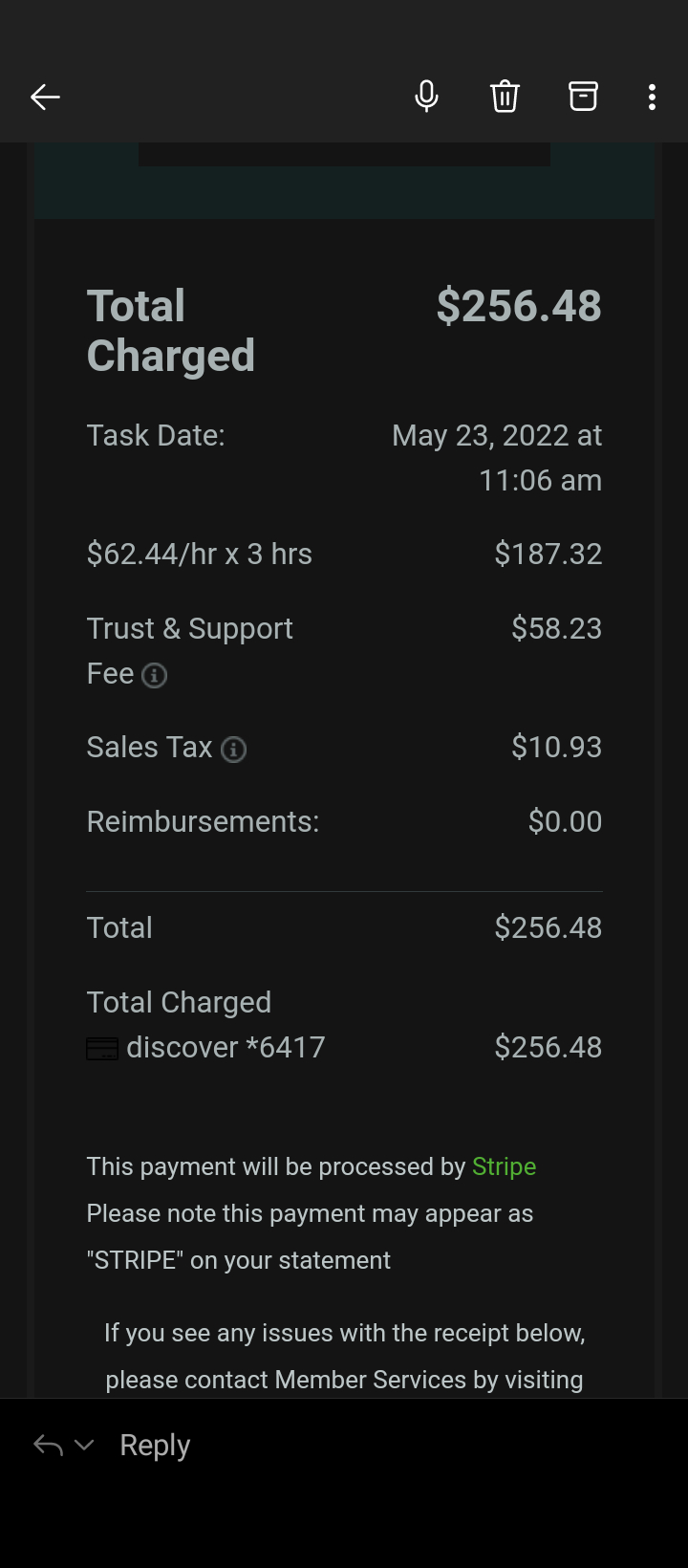Tap the May 23, 2022 task date
This screenshot has height=1568, width=688.
[x=497, y=436]
